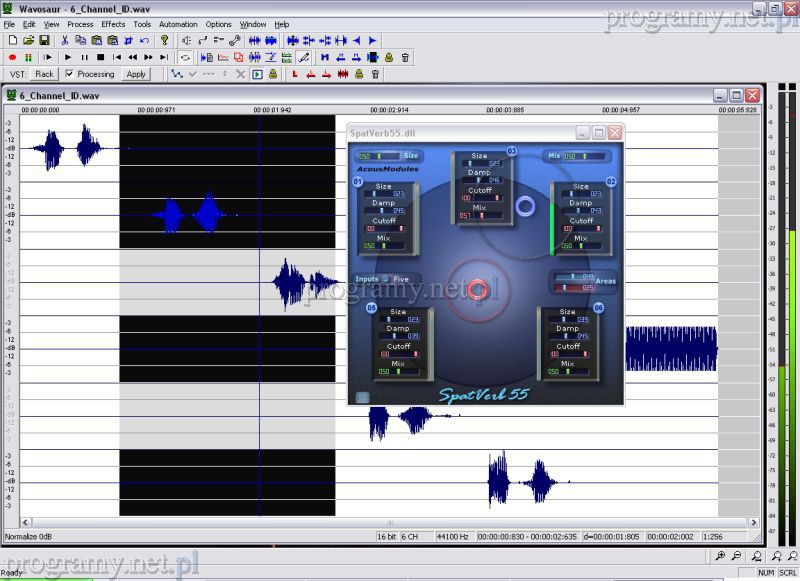Open the Automation menu
This screenshot has width=800, height=581.
click(x=178, y=24)
